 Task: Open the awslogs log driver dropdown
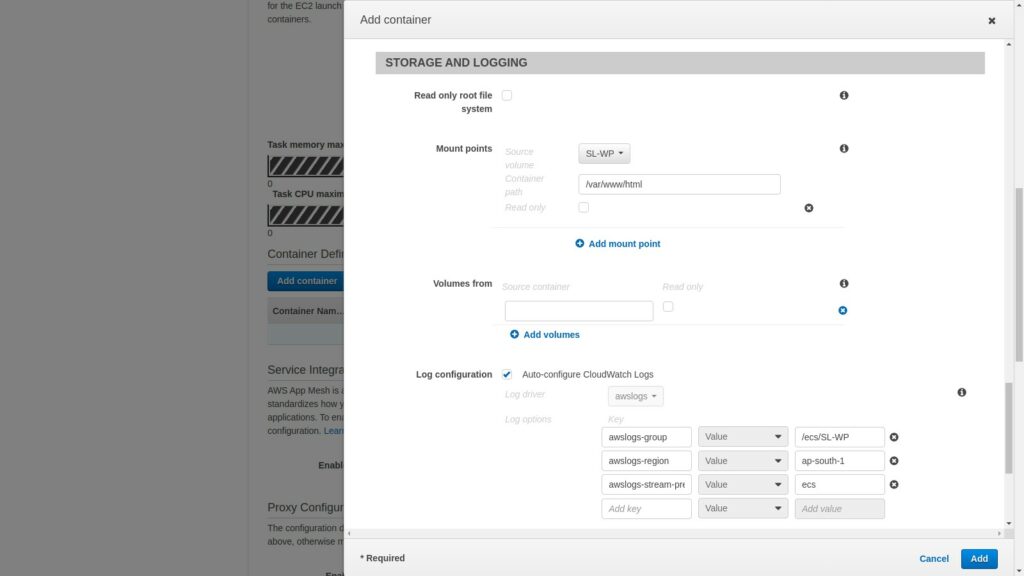[x=635, y=396]
